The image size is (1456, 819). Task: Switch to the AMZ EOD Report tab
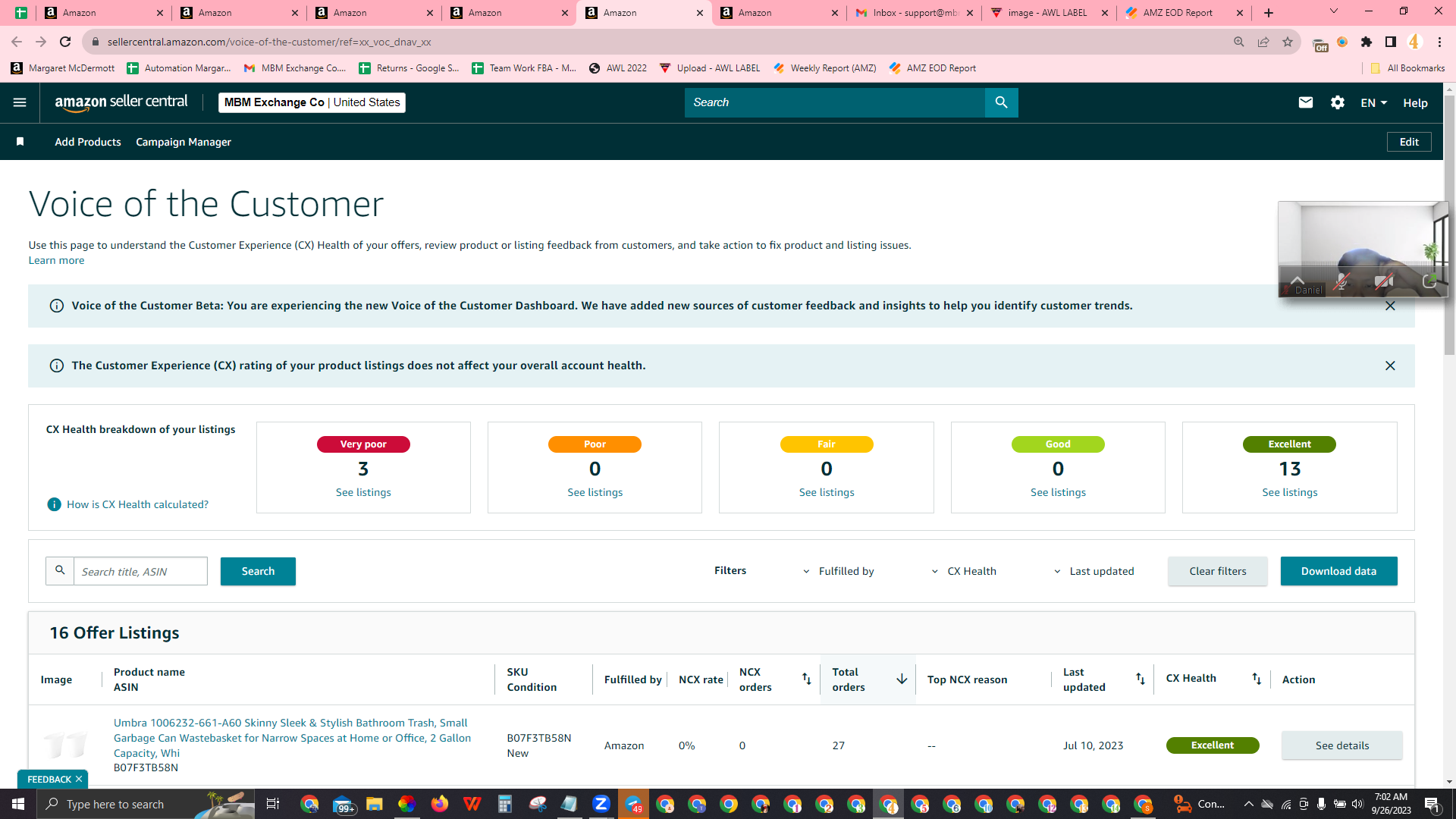(x=1185, y=13)
